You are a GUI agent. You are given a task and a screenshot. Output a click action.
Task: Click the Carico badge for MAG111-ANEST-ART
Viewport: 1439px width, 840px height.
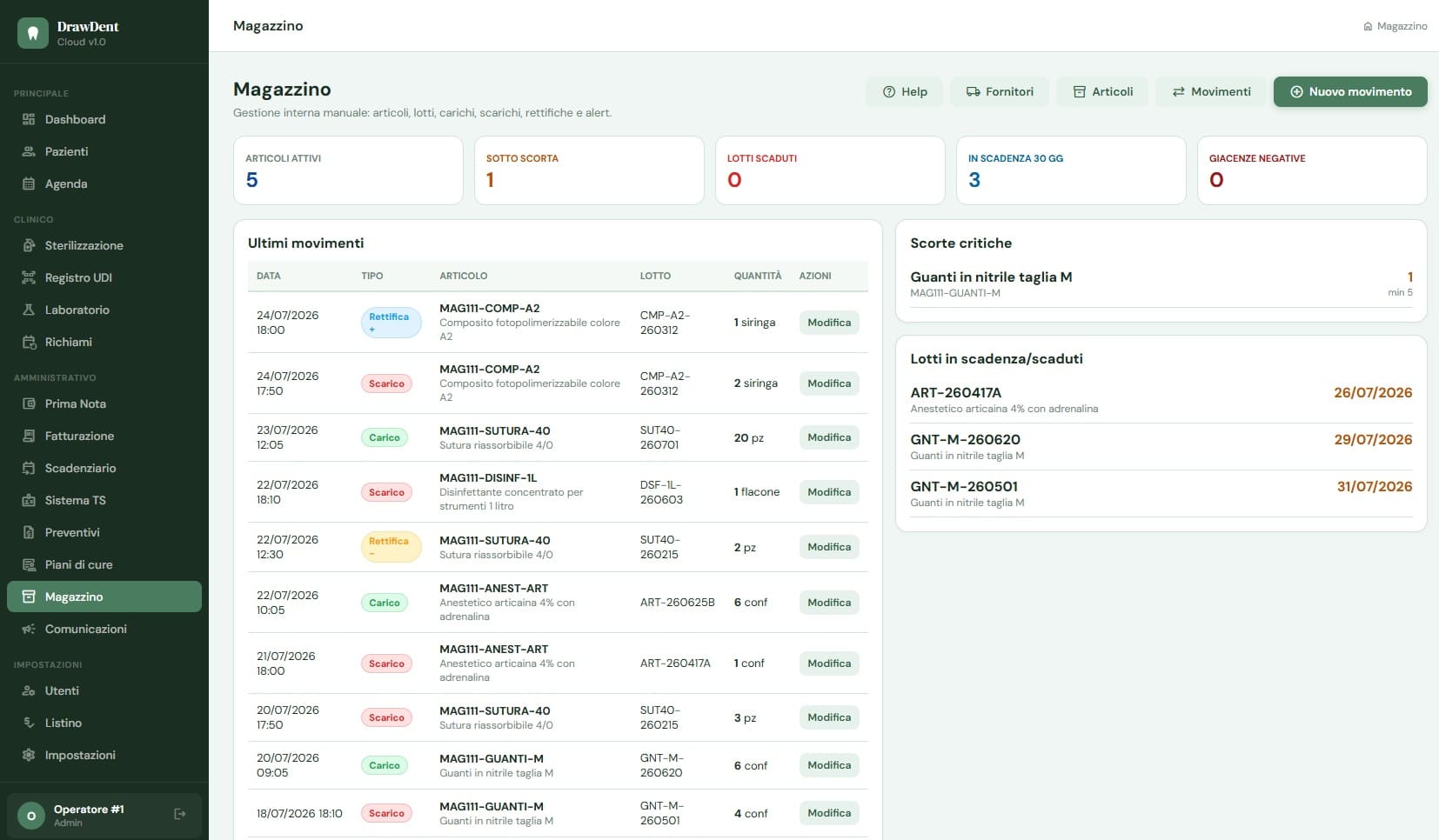coord(385,603)
